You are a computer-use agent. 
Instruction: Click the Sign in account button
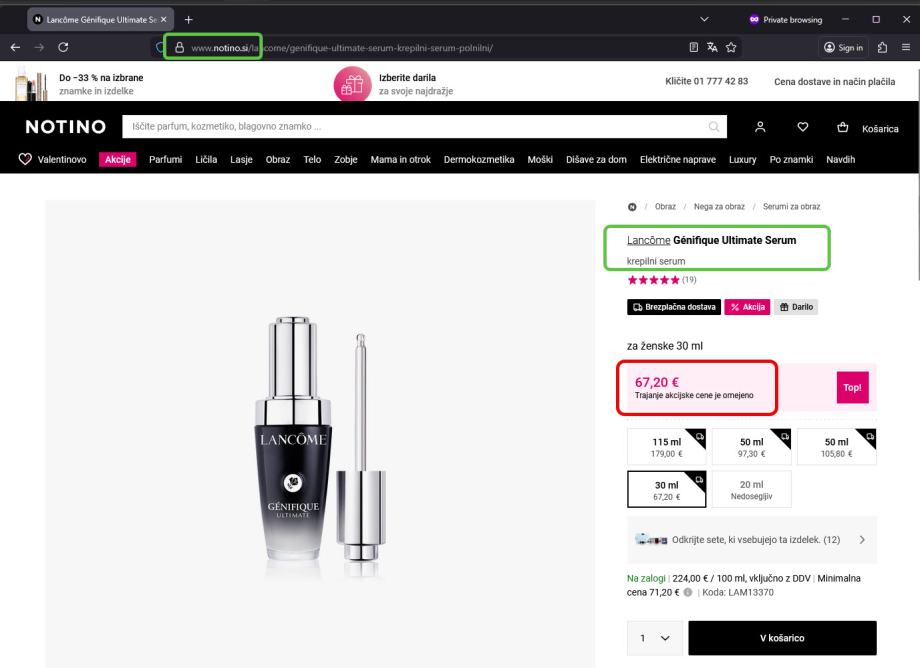843,48
